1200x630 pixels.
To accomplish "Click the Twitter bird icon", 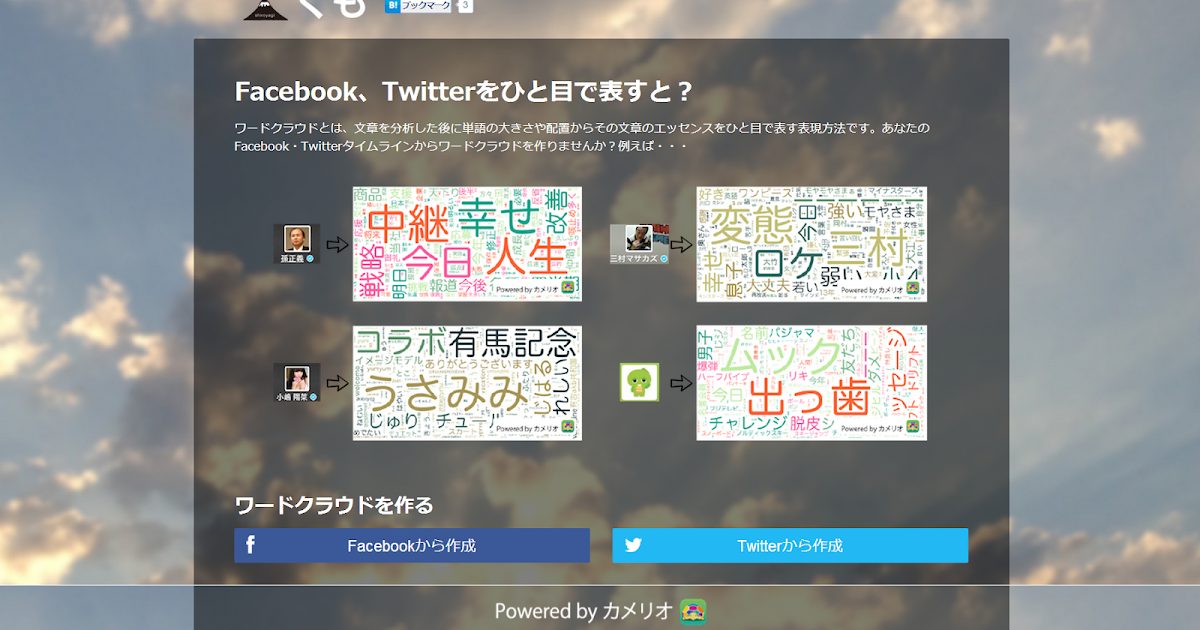I will click(x=633, y=546).
